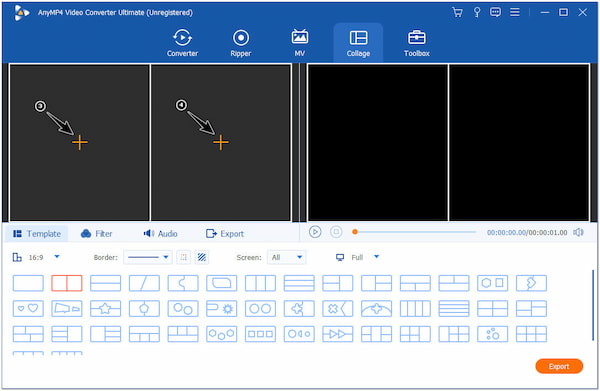Choose the four horizontal rows template
The height and width of the screenshot is (391, 600).
pos(454,308)
